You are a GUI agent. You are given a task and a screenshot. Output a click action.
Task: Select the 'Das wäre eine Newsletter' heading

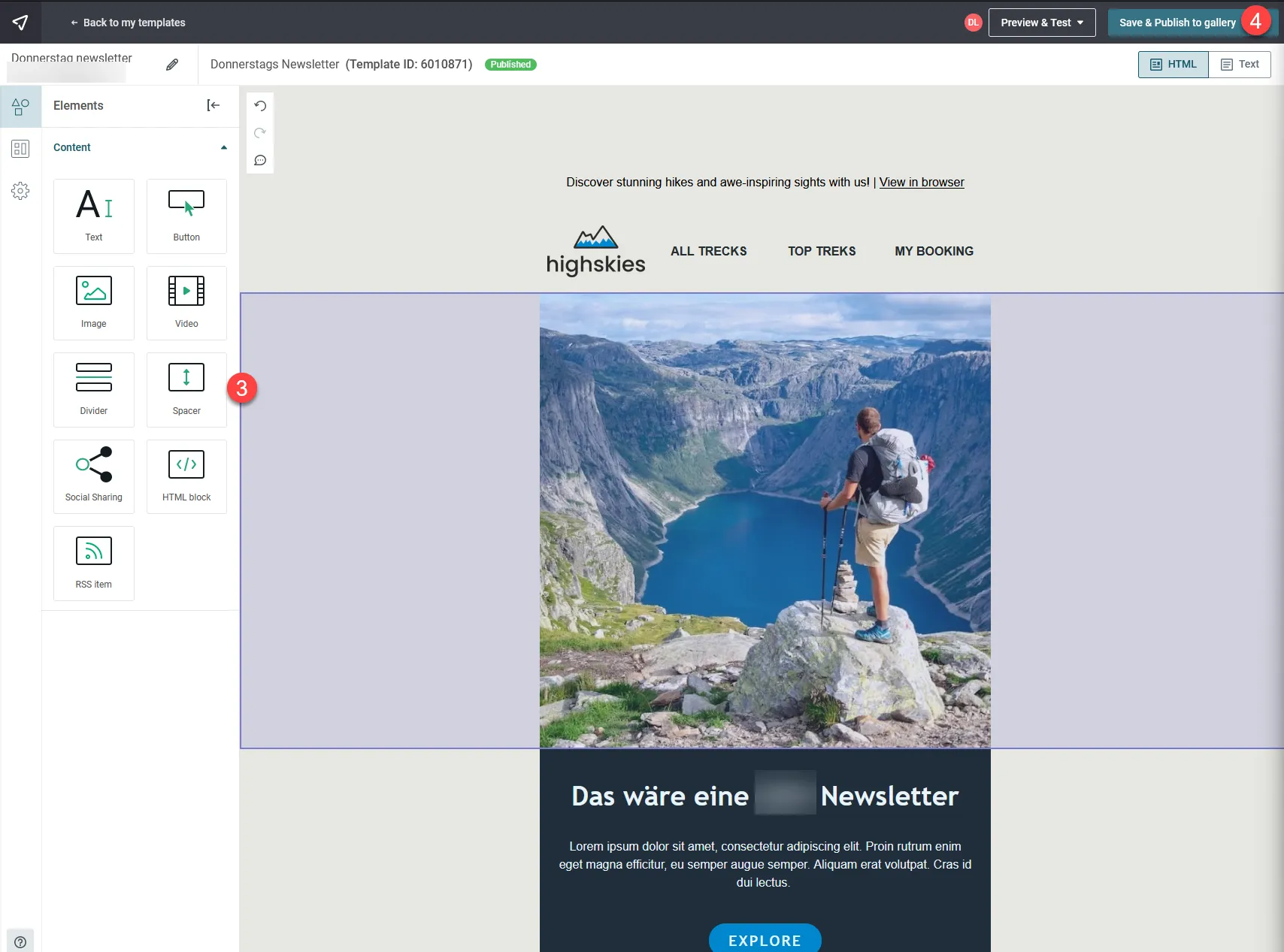(x=765, y=796)
